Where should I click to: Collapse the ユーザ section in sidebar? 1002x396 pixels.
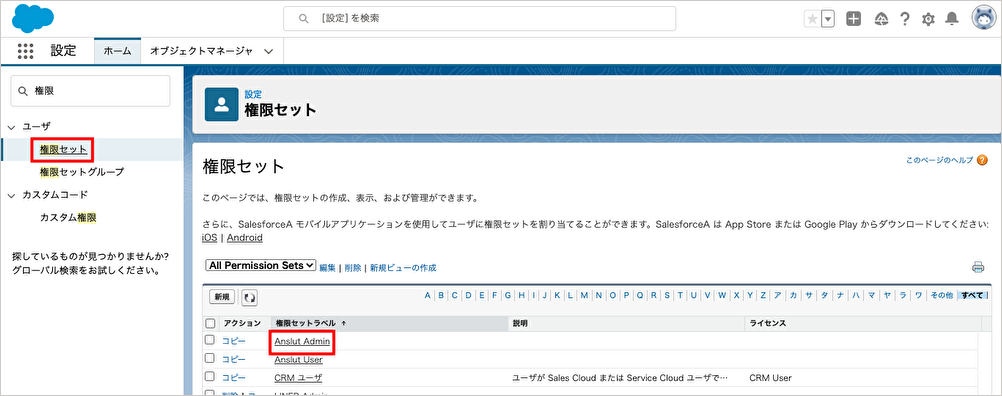[12, 127]
